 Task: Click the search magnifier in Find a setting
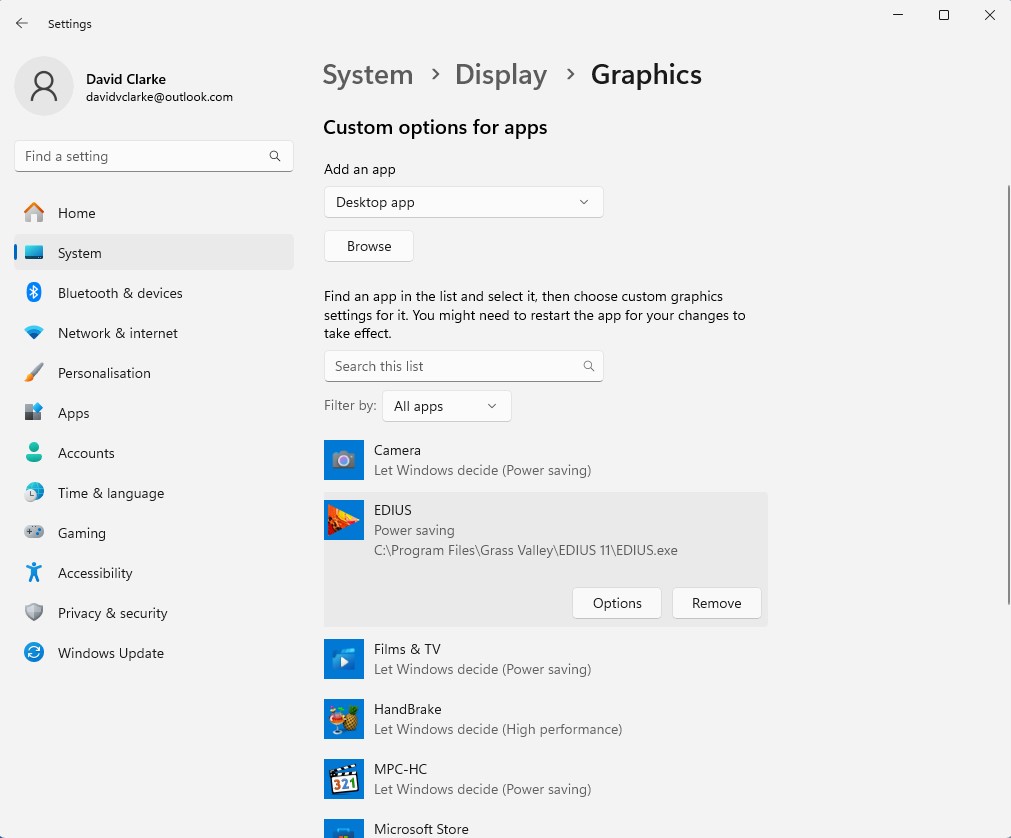(x=275, y=156)
